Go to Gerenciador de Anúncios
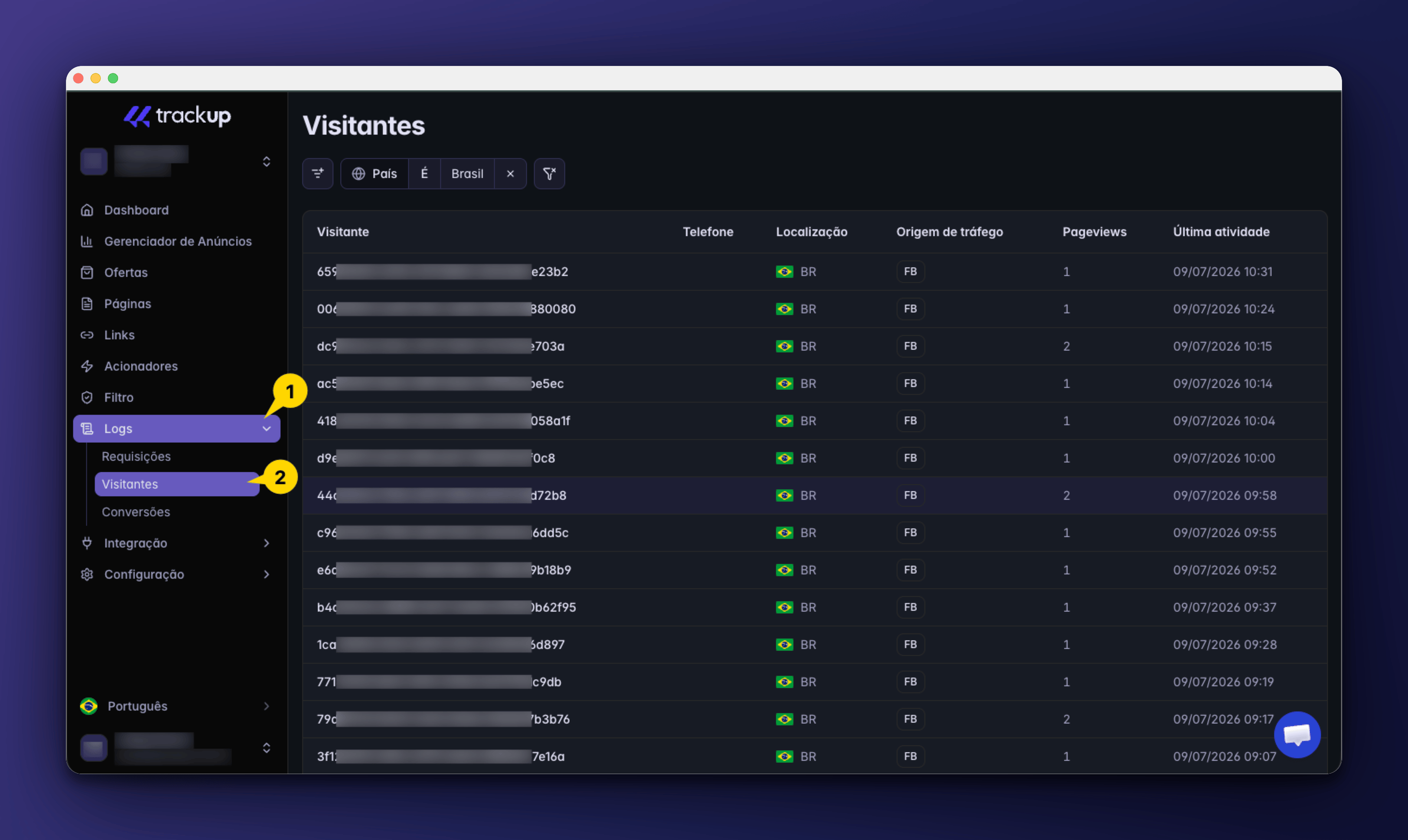The width and height of the screenshot is (1408, 840). pos(176,241)
